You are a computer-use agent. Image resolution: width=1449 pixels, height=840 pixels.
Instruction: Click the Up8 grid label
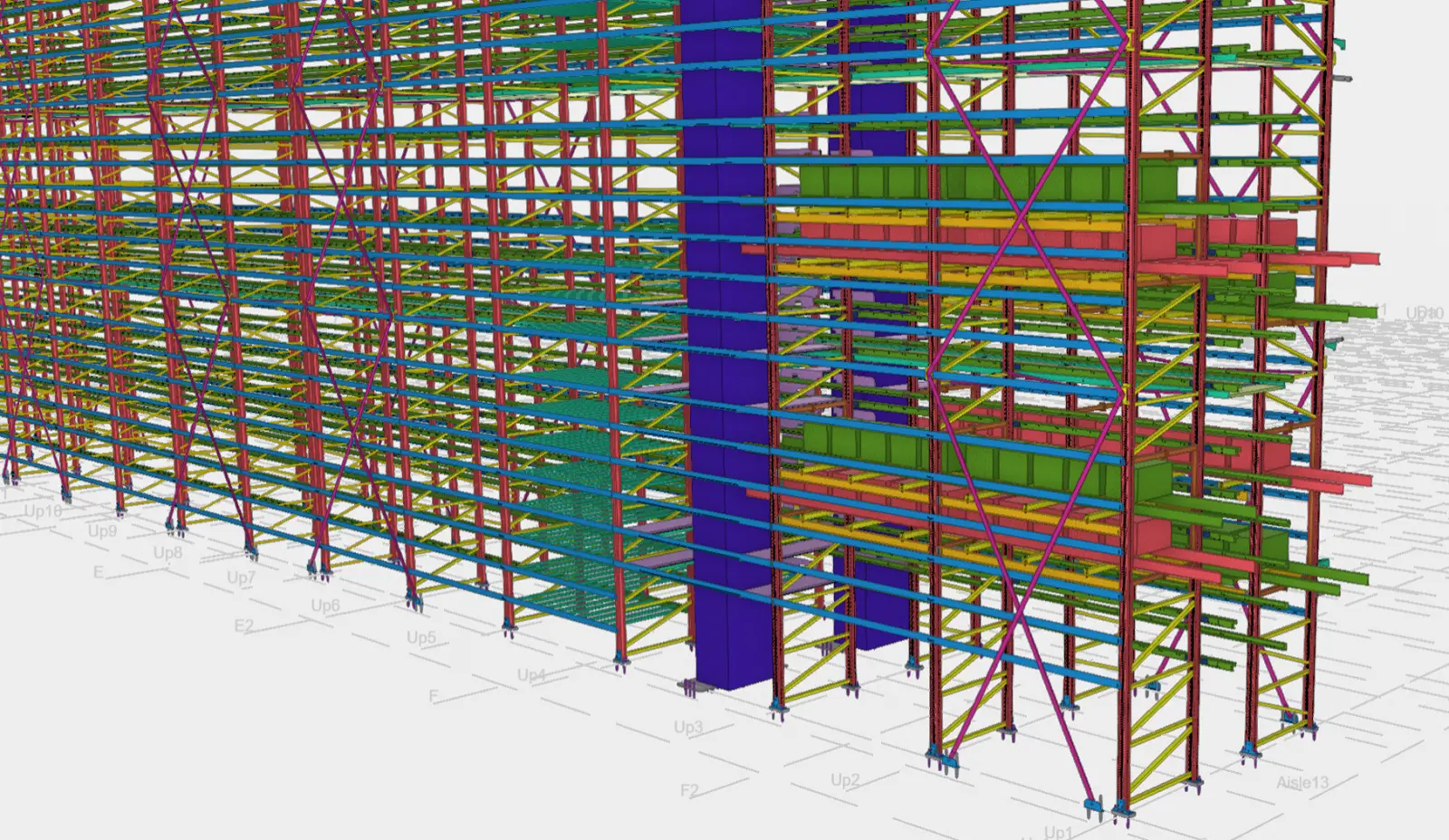click(x=168, y=552)
